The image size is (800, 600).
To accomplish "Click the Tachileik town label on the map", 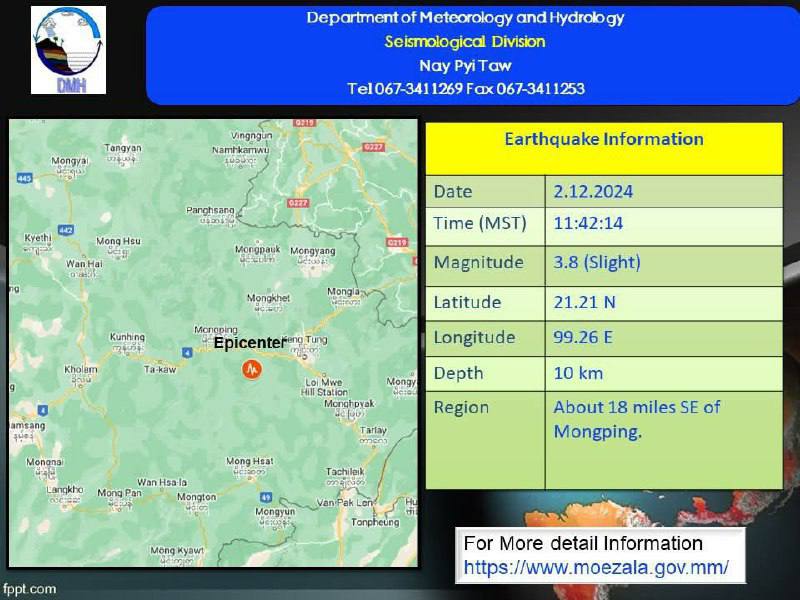I will click(345, 470).
